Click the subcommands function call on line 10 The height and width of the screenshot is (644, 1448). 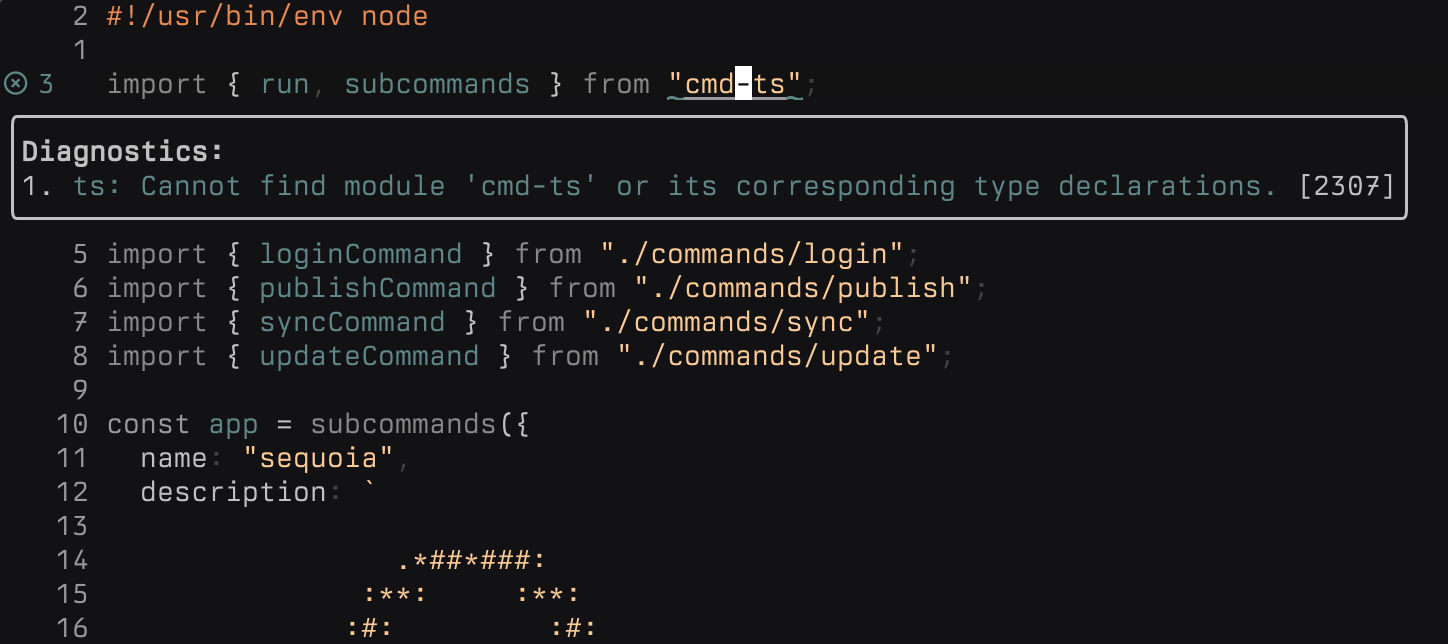403,424
